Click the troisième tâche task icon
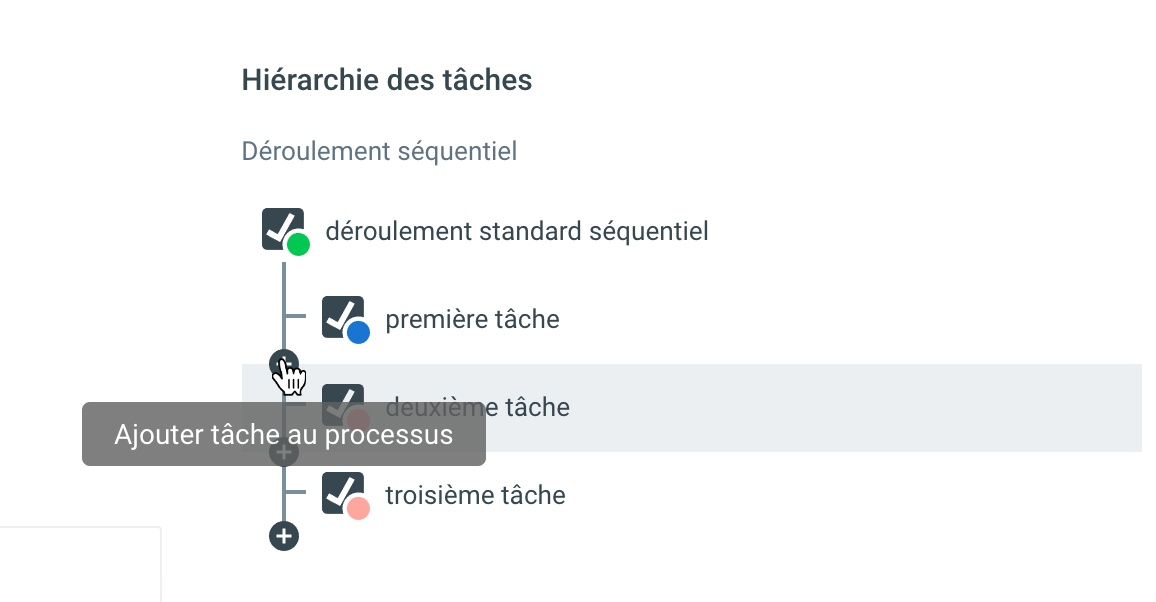The image size is (1156, 602). click(x=341, y=491)
